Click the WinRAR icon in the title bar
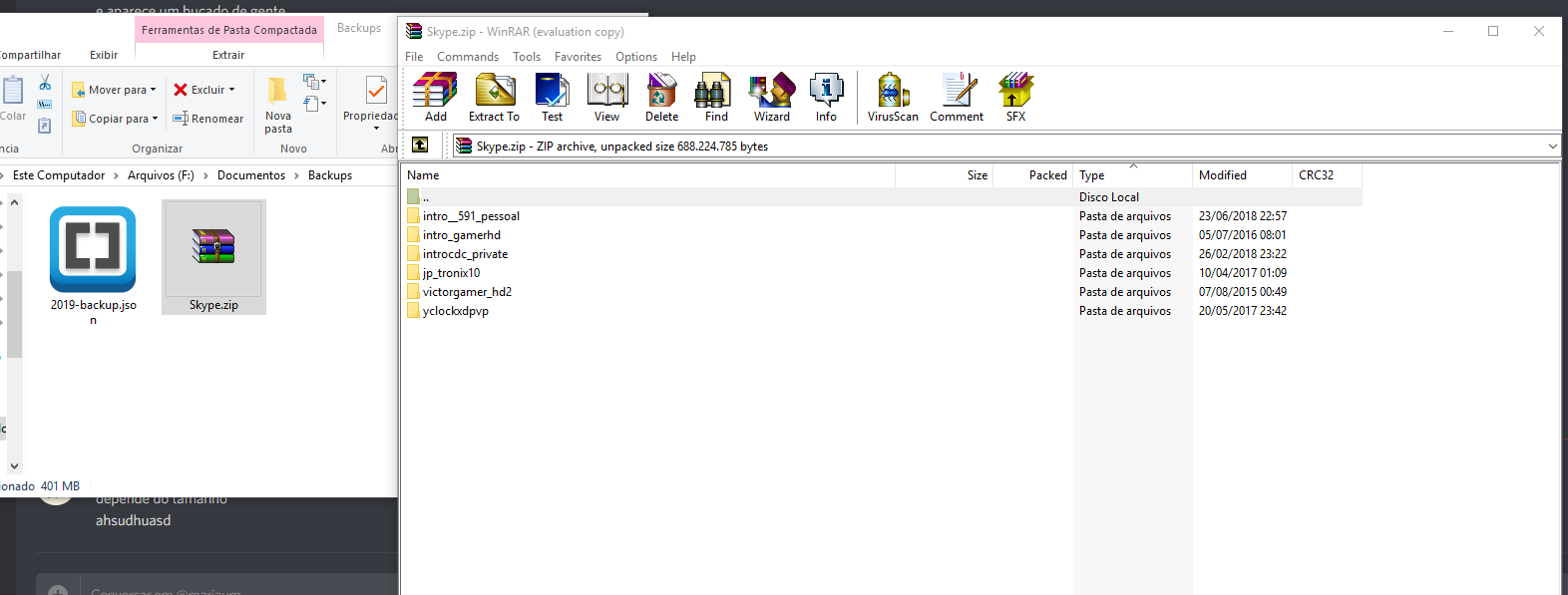 414,32
